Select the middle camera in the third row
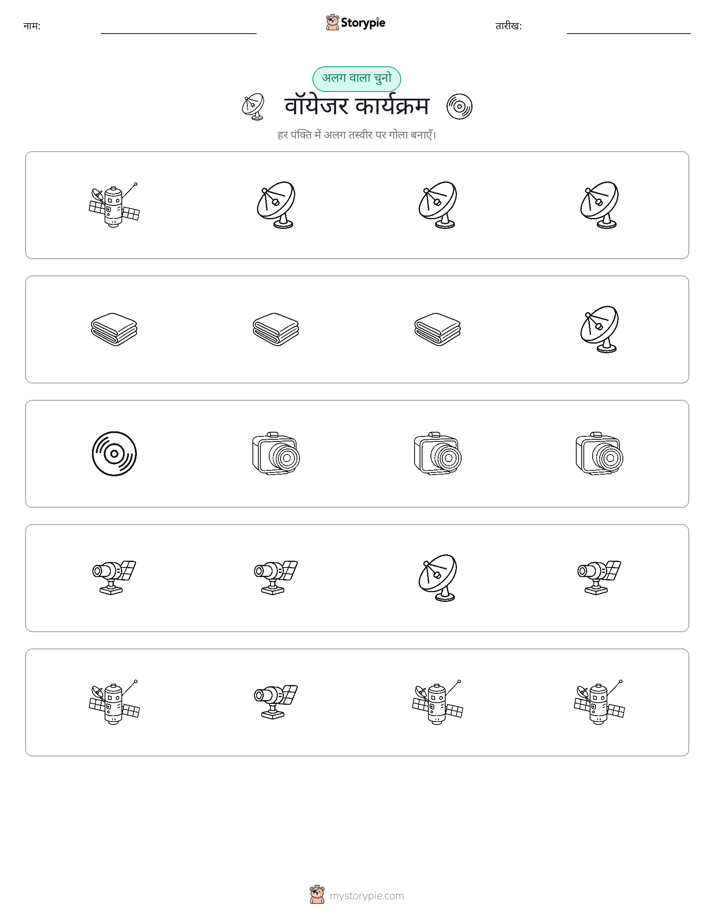This screenshot has height=924, width=714. pyautogui.click(x=438, y=454)
